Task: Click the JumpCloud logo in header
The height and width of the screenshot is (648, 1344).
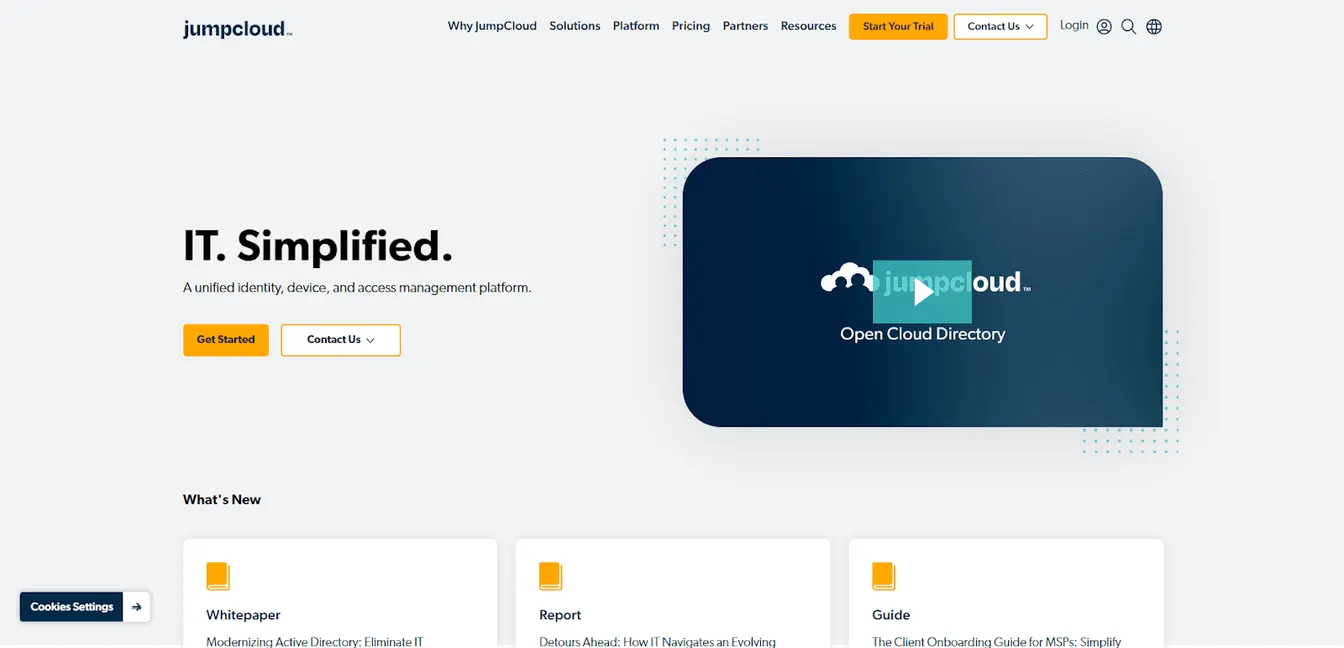Action: [237, 29]
